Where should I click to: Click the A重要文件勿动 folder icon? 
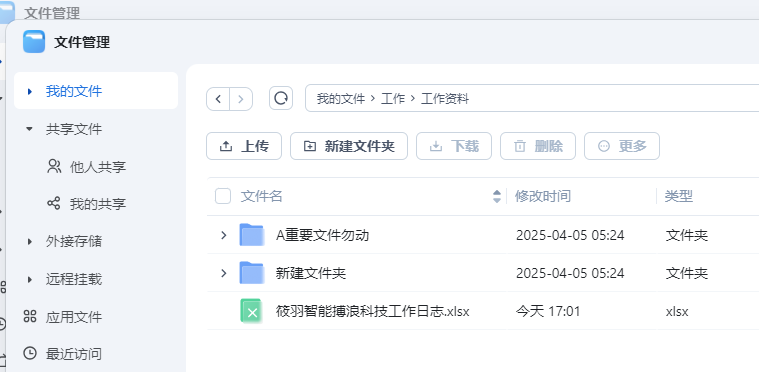(252, 235)
